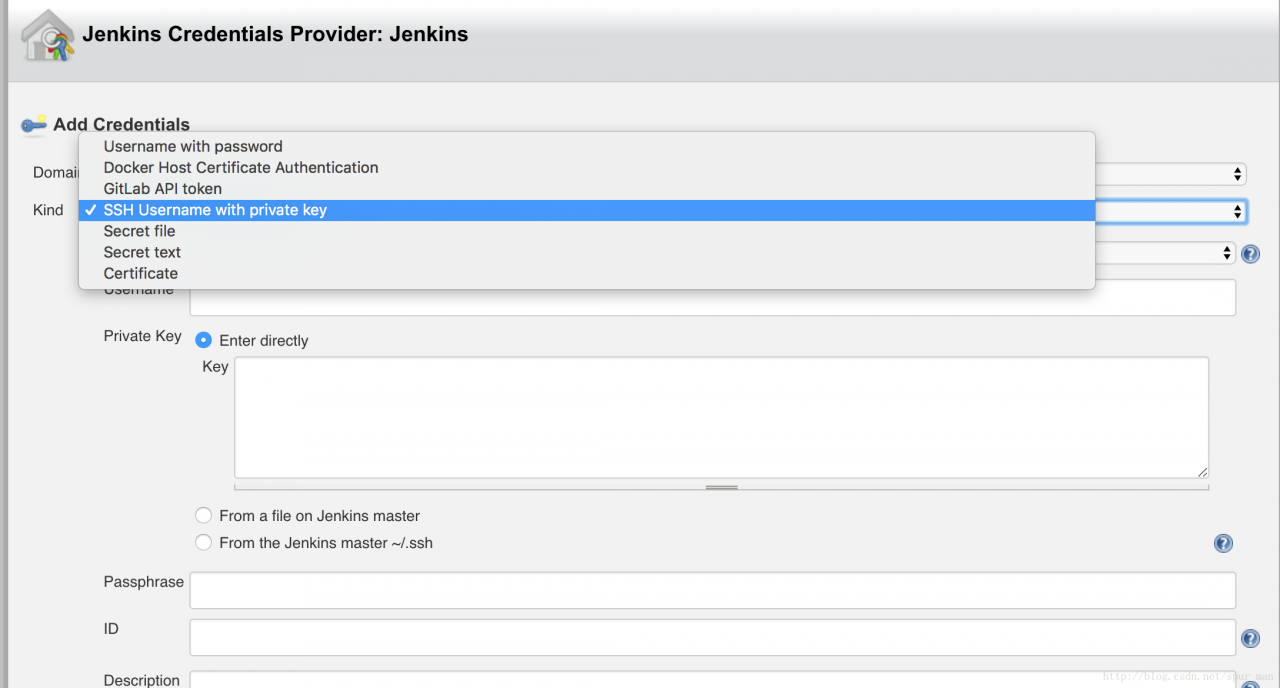Click the Private Key label
Image resolution: width=1280 pixels, height=688 pixels.
(142, 336)
